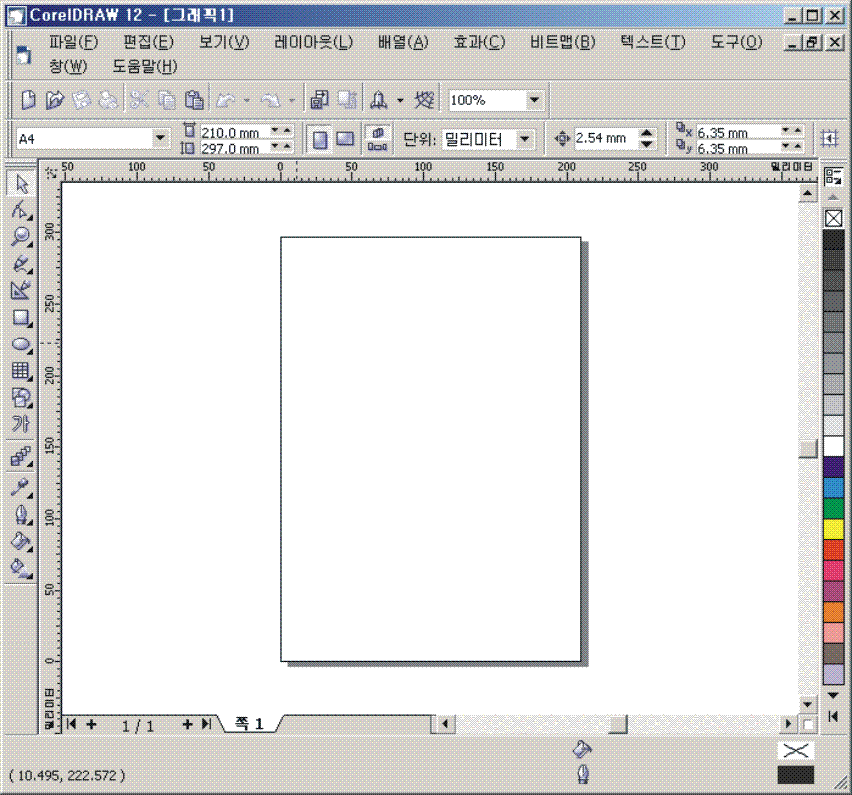Select the Rectangle tool
Image resolution: width=852 pixels, height=795 pixels.
pyautogui.click(x=21, y=318)
